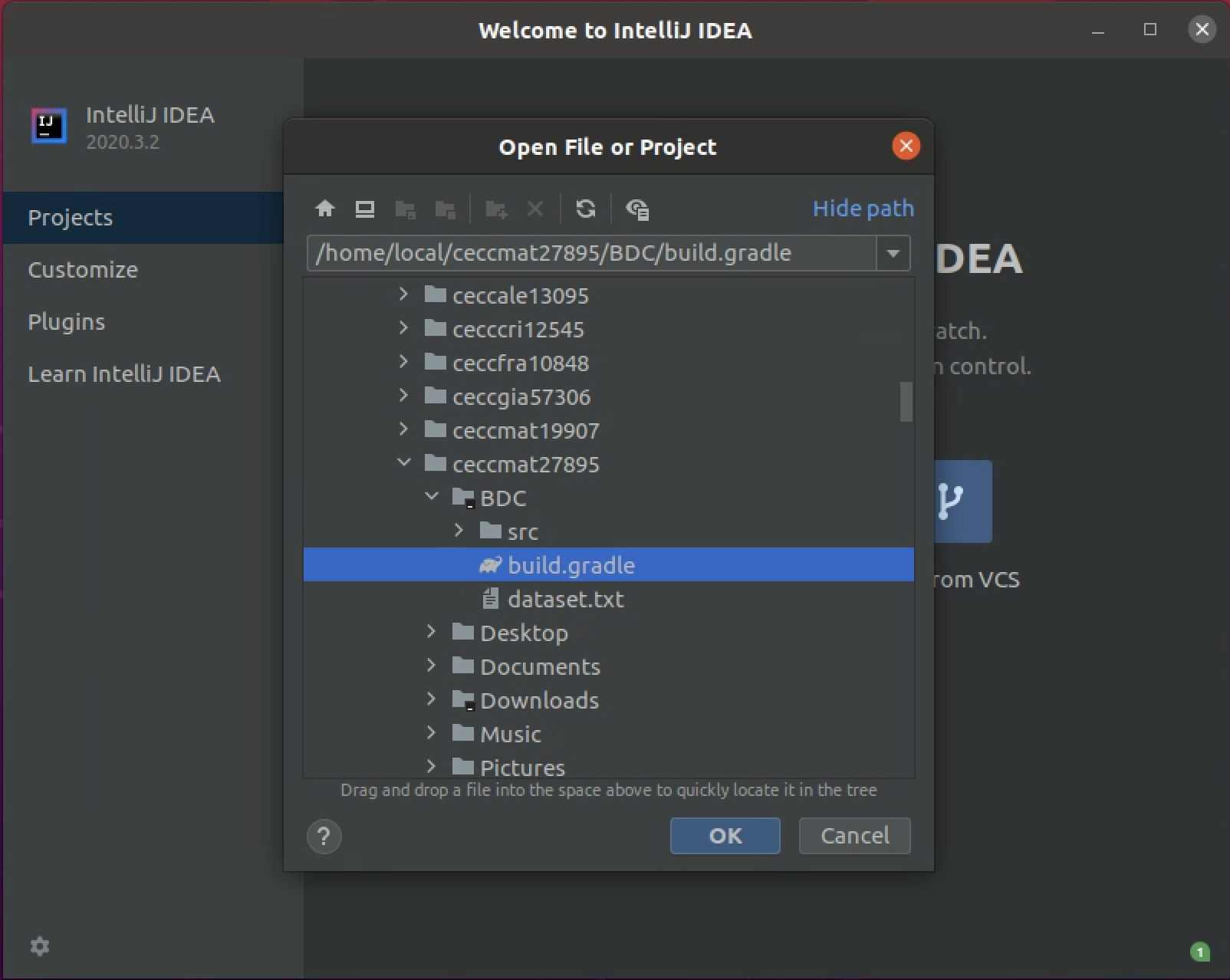The image size is (1230, 980).
Task: Collapse the BDC folder
Action: pos(432,497)
